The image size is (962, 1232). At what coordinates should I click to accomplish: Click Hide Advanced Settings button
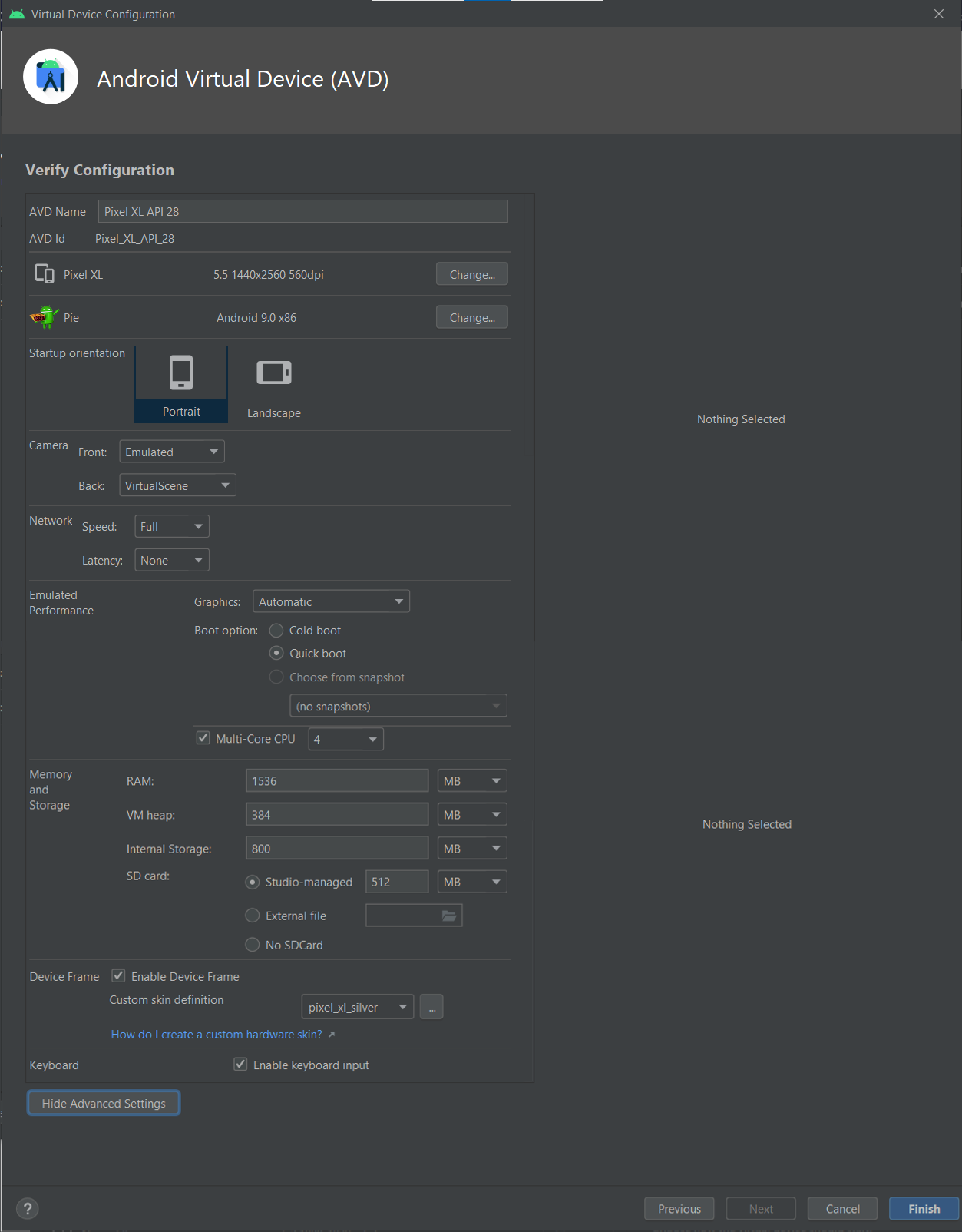[x=104, y=1103]
